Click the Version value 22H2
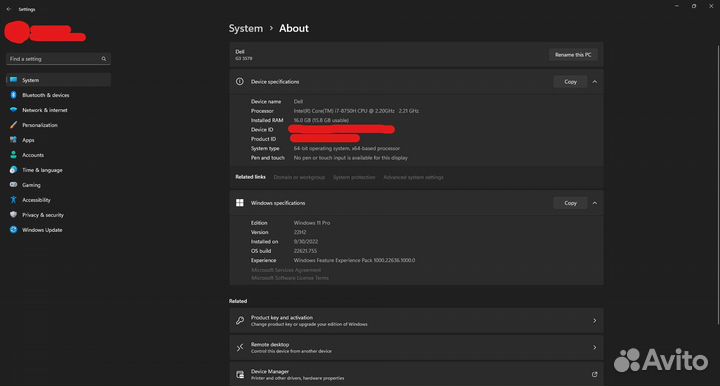 click(300, 232)
